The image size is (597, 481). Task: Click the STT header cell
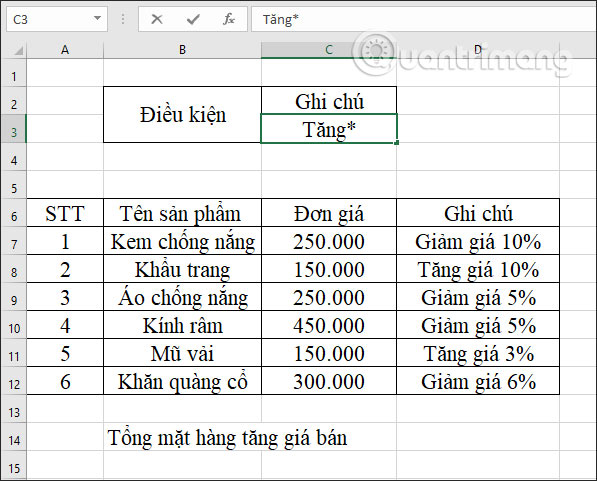[65, 213]
